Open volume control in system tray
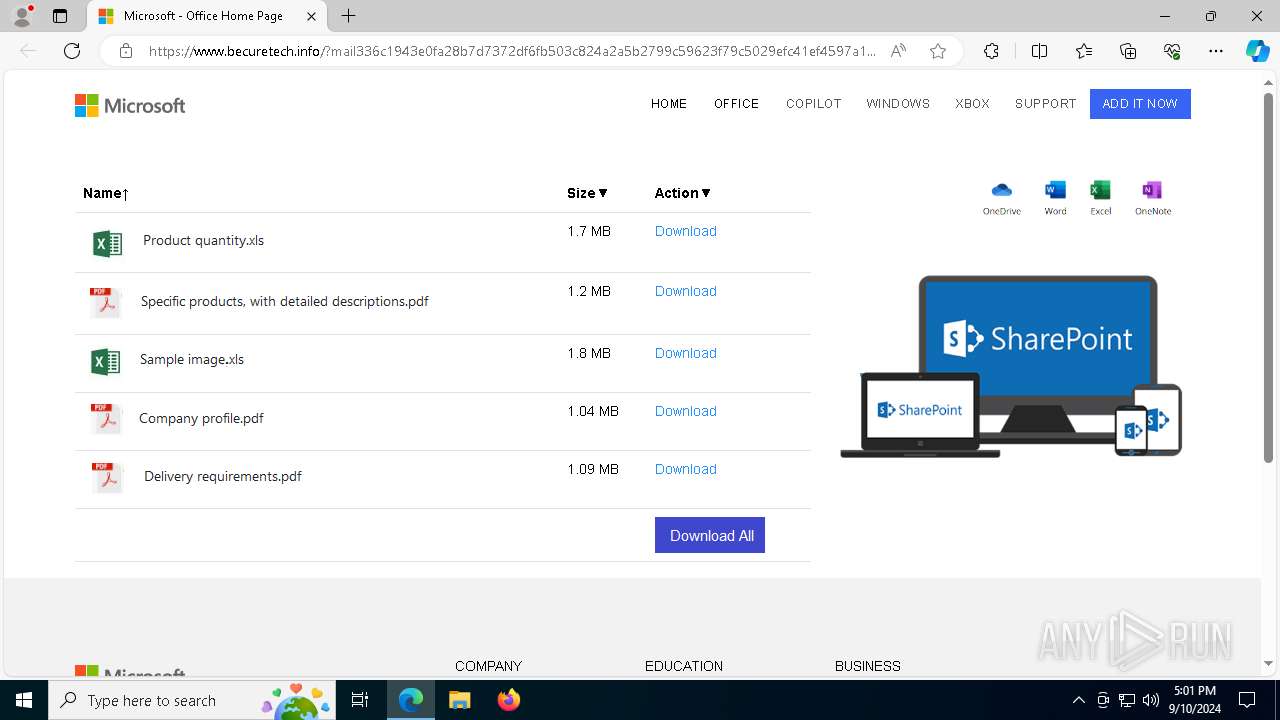The image size is (1280, 720). click(x=1151, y=700)
